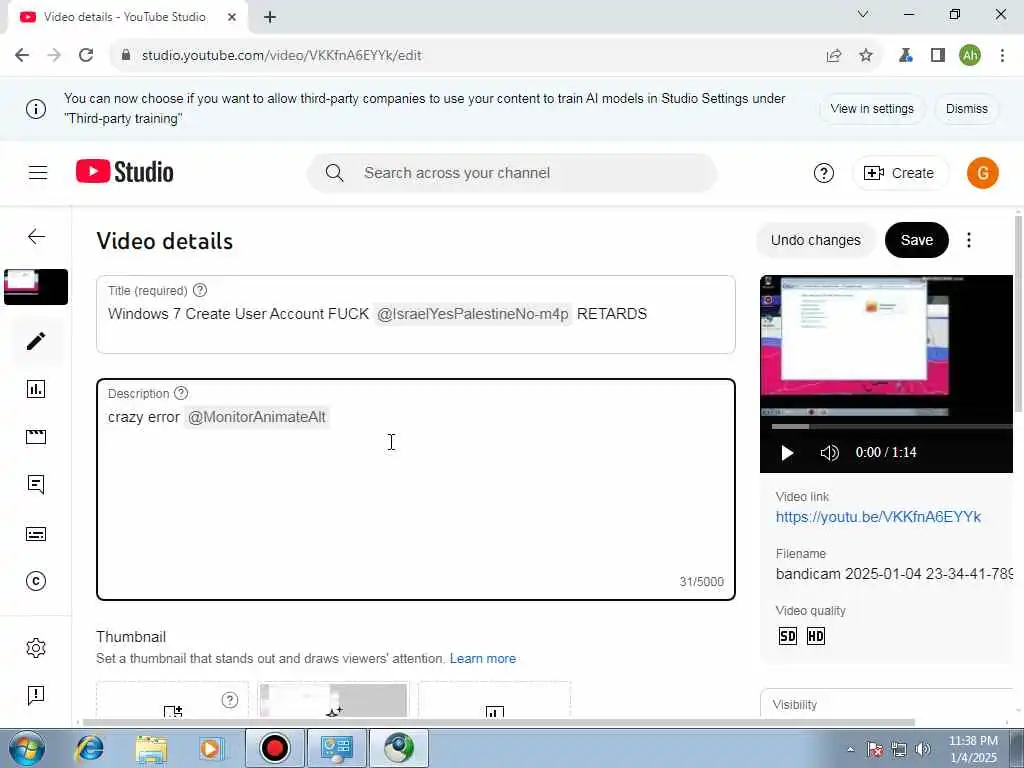This screenshot has height=768, width=1024.
Task: Bookmark page with the star icon
Action: pyautogui.click(x=866, y=56)
